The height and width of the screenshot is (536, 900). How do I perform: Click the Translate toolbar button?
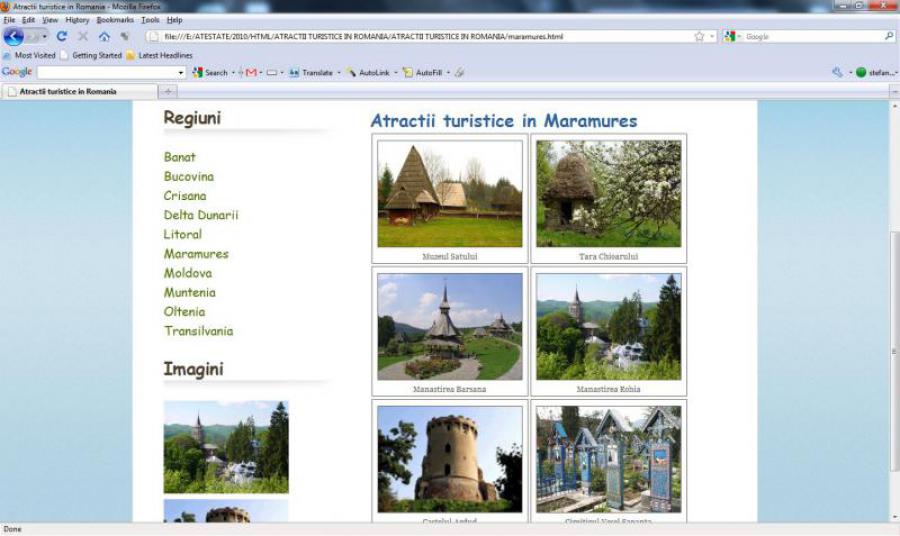click(x=311, y=72)
